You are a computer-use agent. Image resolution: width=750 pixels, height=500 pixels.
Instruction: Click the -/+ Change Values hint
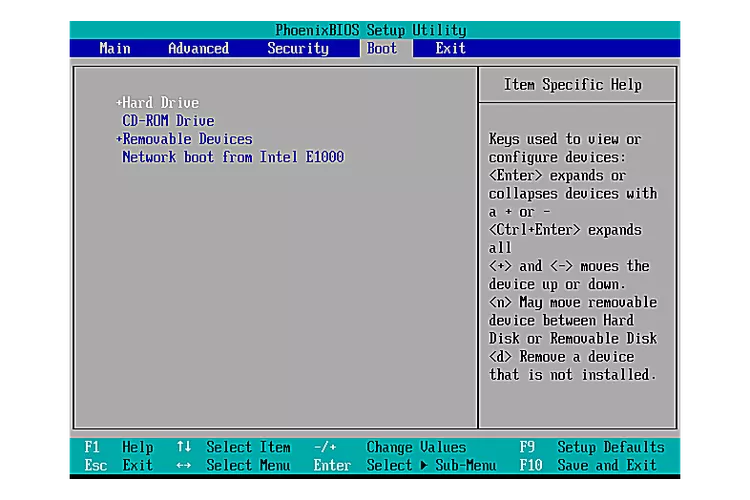pos(390,447)
